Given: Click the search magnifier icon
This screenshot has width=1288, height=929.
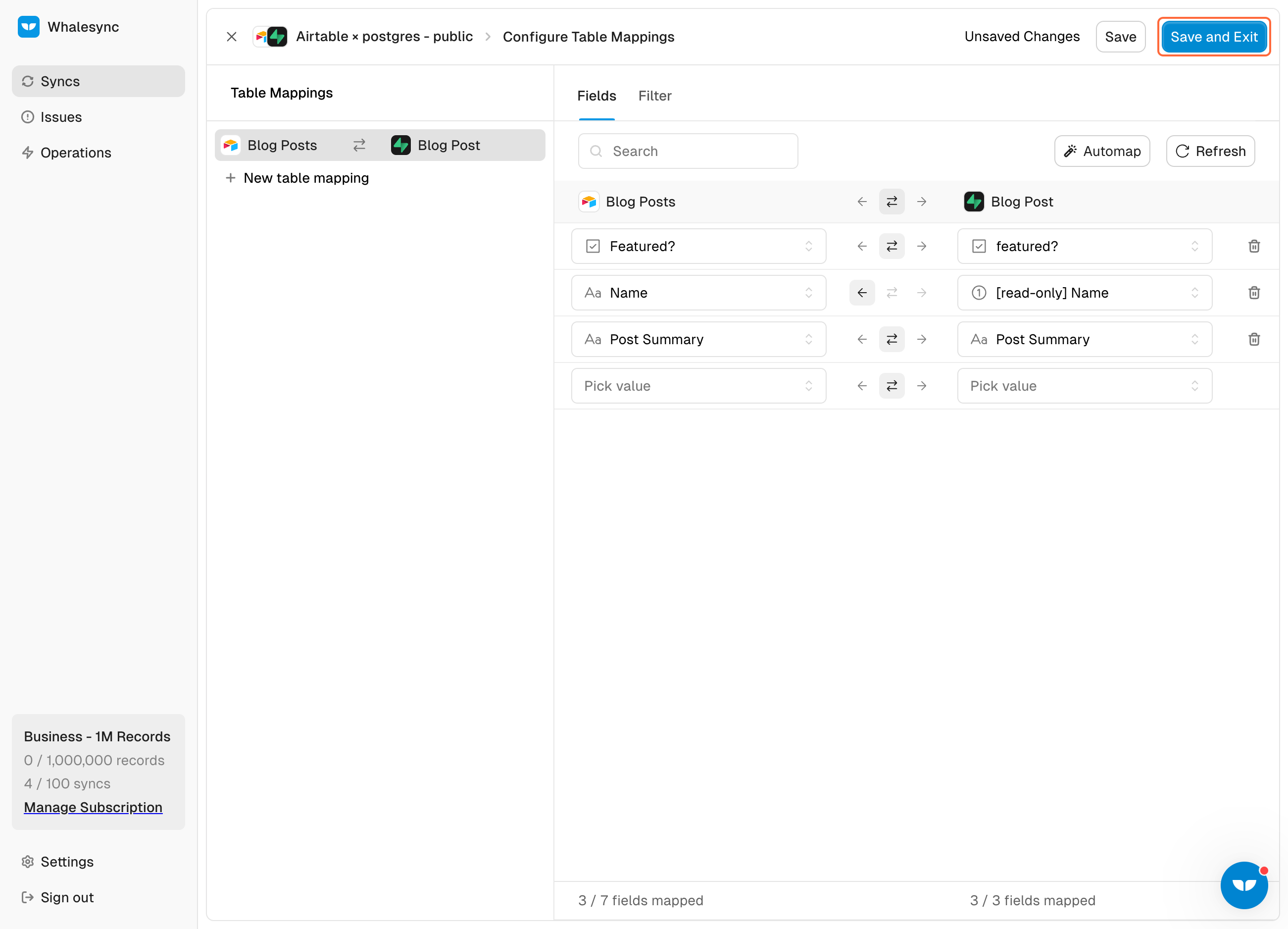Looking at the screenshot, I should click(595, 151).
